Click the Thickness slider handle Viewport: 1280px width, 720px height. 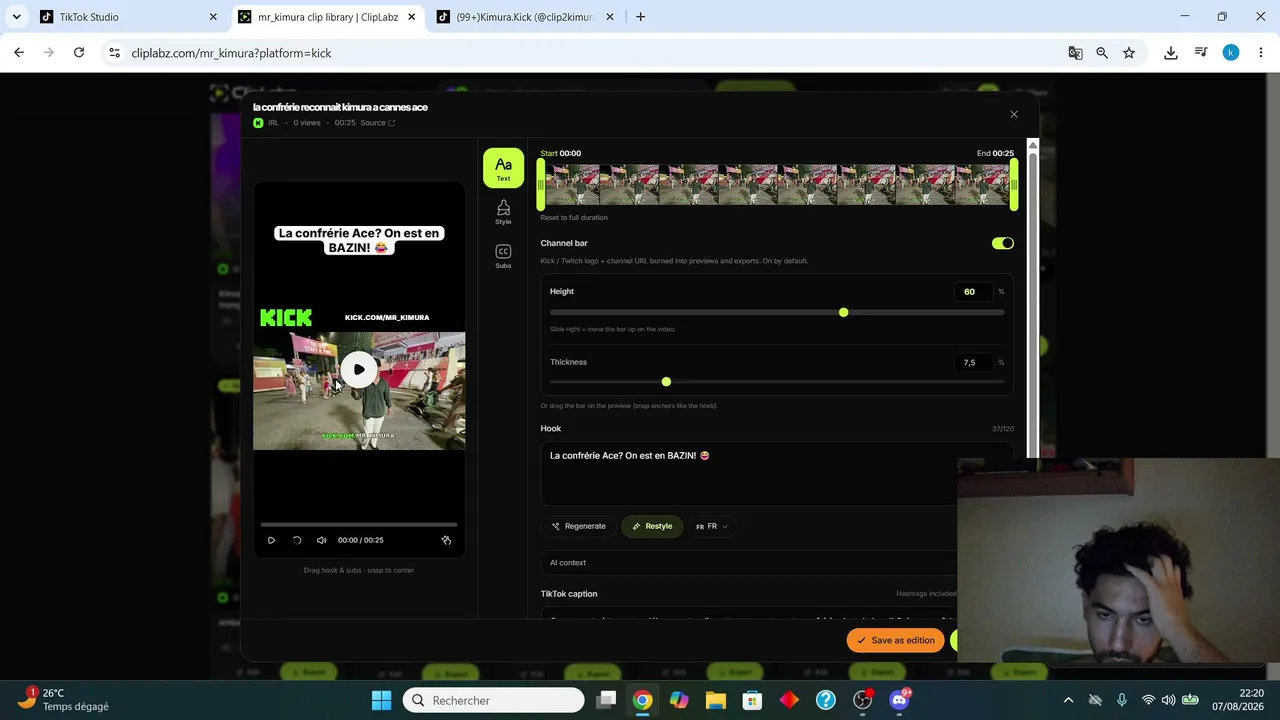pyautogui.click(x=666, y=382)
